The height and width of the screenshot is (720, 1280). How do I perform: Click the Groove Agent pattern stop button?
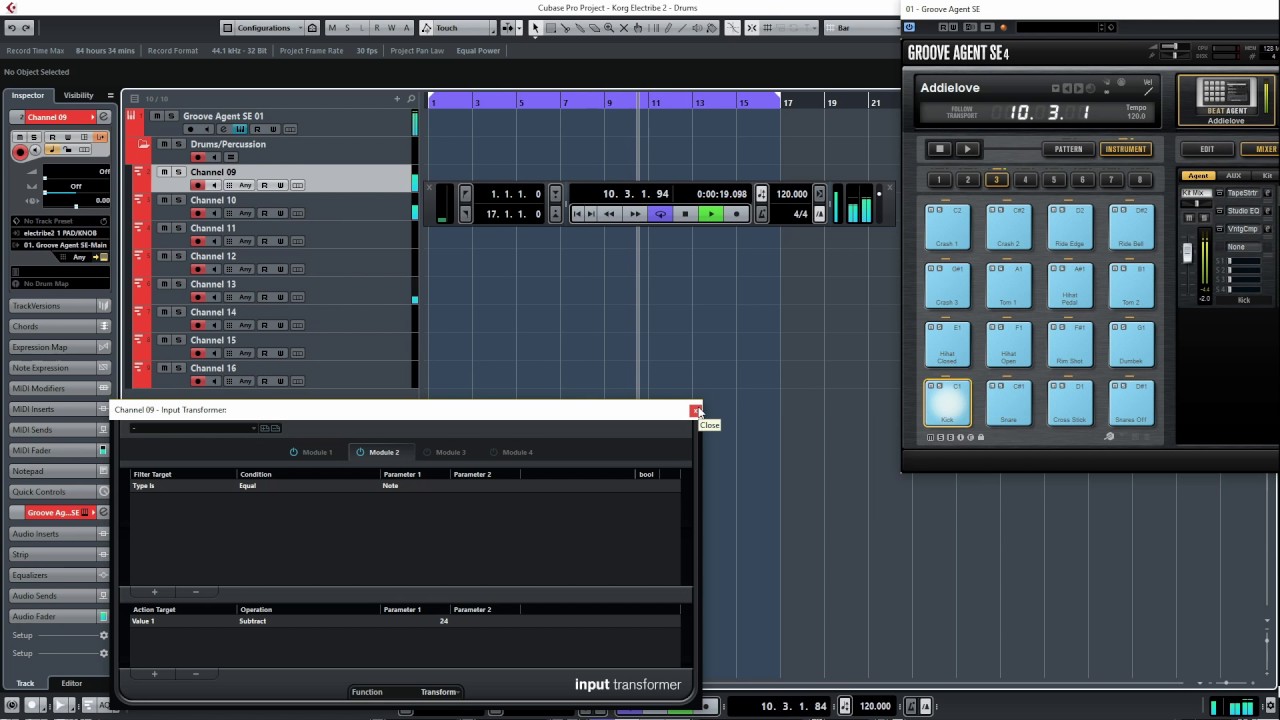click(939, 149)
